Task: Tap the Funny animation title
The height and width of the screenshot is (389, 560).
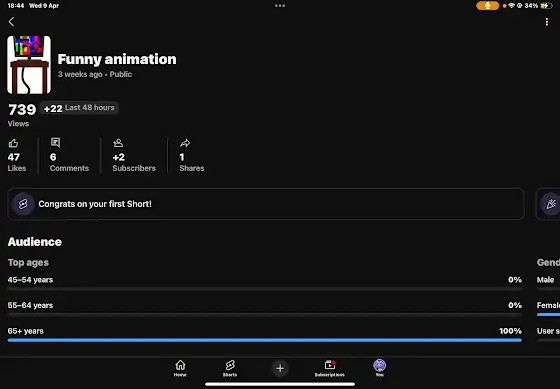Action: click(117, 59)
